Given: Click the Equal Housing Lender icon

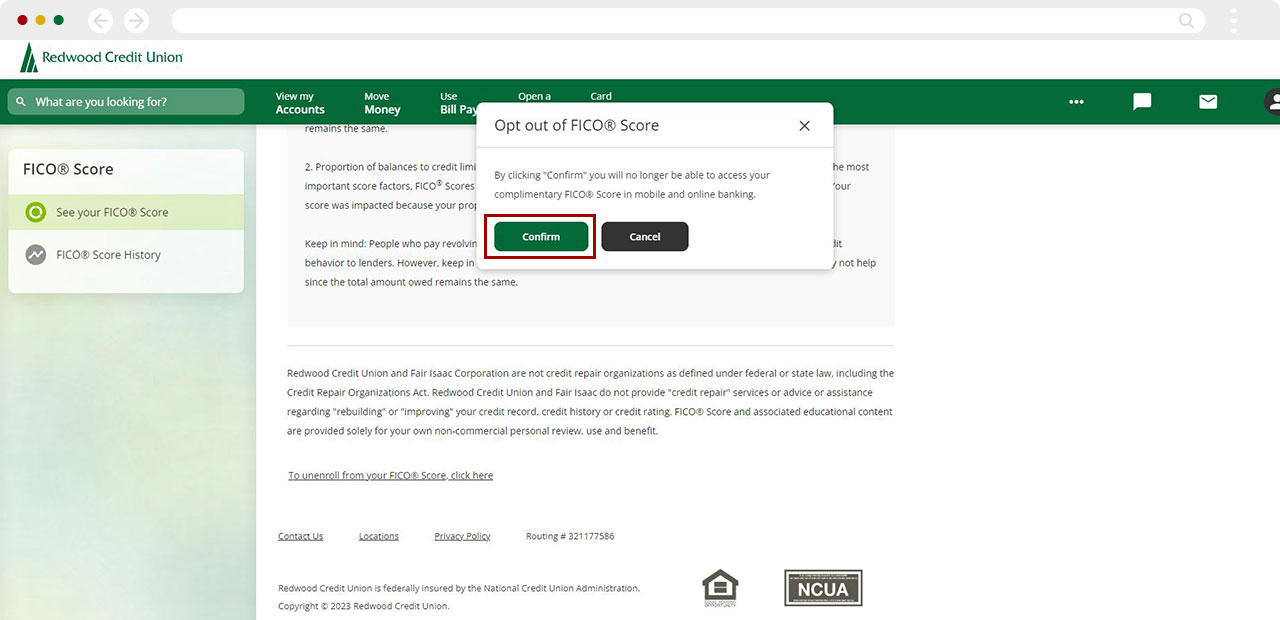Looking at the screenshot, I should pos(720,588).
